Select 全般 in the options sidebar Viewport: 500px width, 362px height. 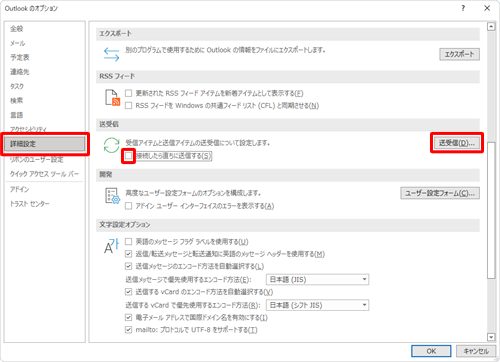(x=44, y=29)
